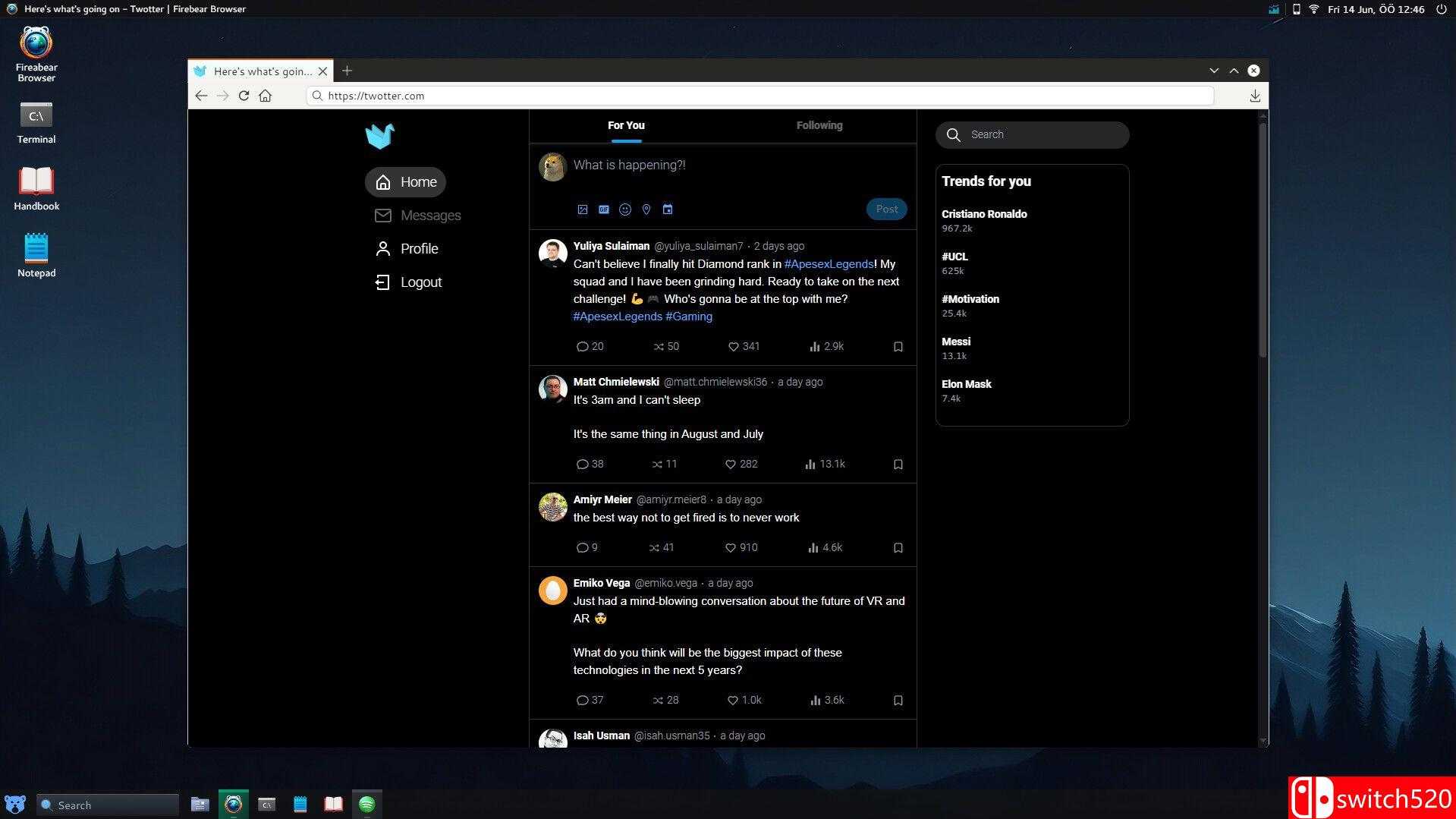Open the GIF picker in composer
Image resolution: width=1456 pixels, height=819 pixels.
[x=603, y=209]
